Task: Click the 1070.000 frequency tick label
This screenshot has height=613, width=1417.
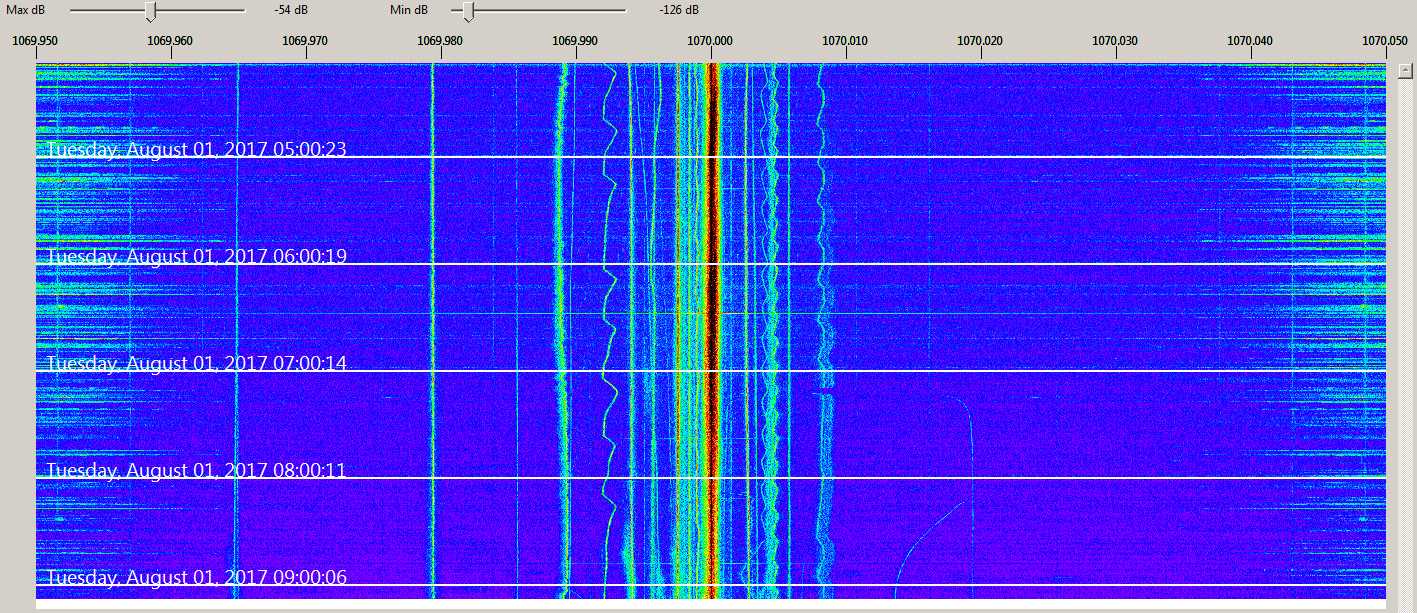Action: click(x=710, y=41)
